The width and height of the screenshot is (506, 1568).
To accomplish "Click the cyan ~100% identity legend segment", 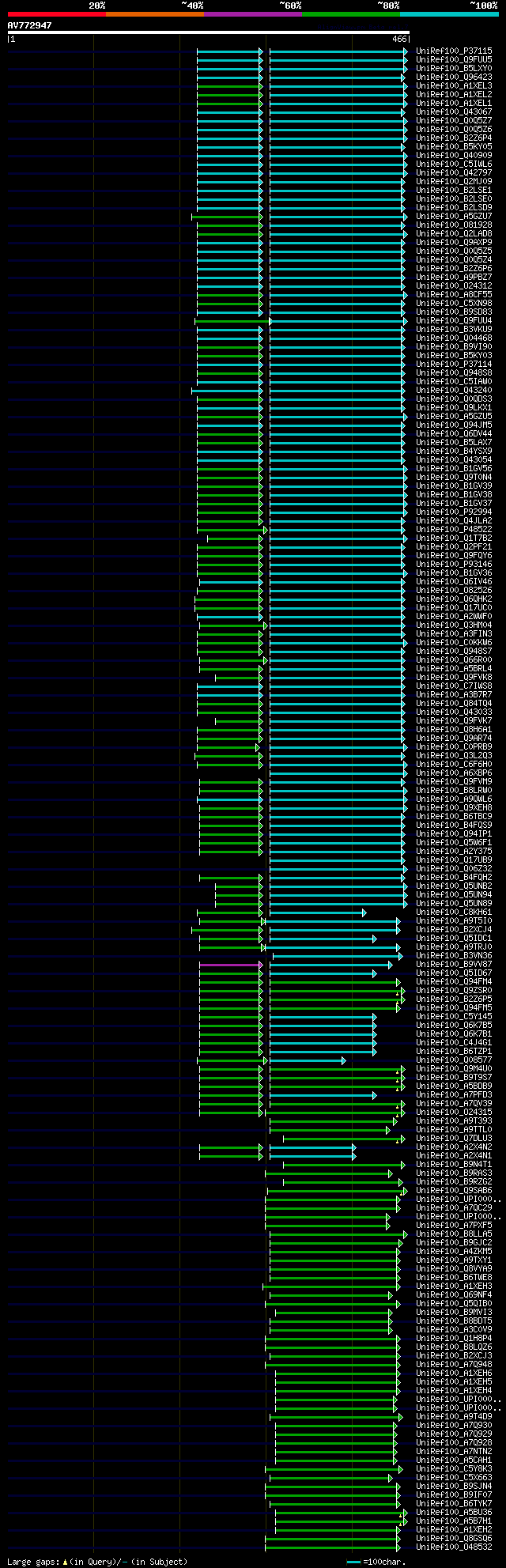I will pos(449,14).
